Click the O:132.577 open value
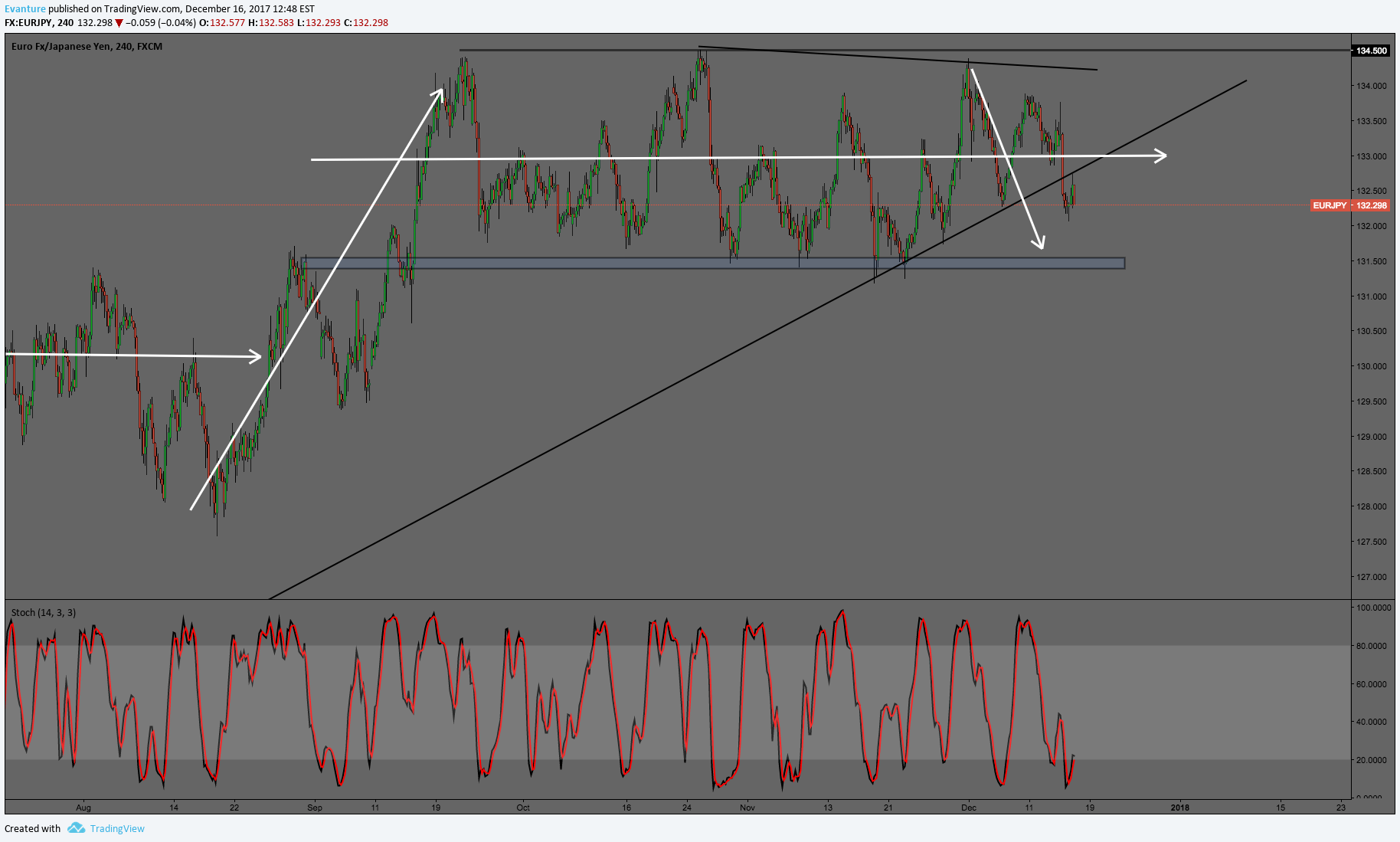Viewport: 1400px width, 842px height. (222, 23)
